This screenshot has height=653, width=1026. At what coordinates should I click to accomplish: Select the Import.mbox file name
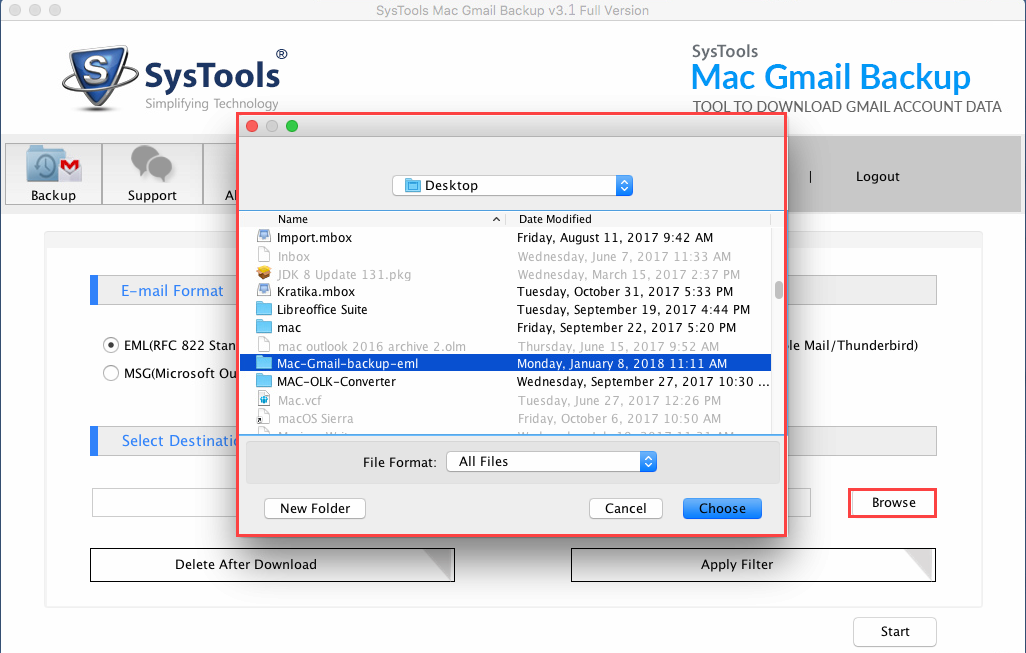pos(314,238)
